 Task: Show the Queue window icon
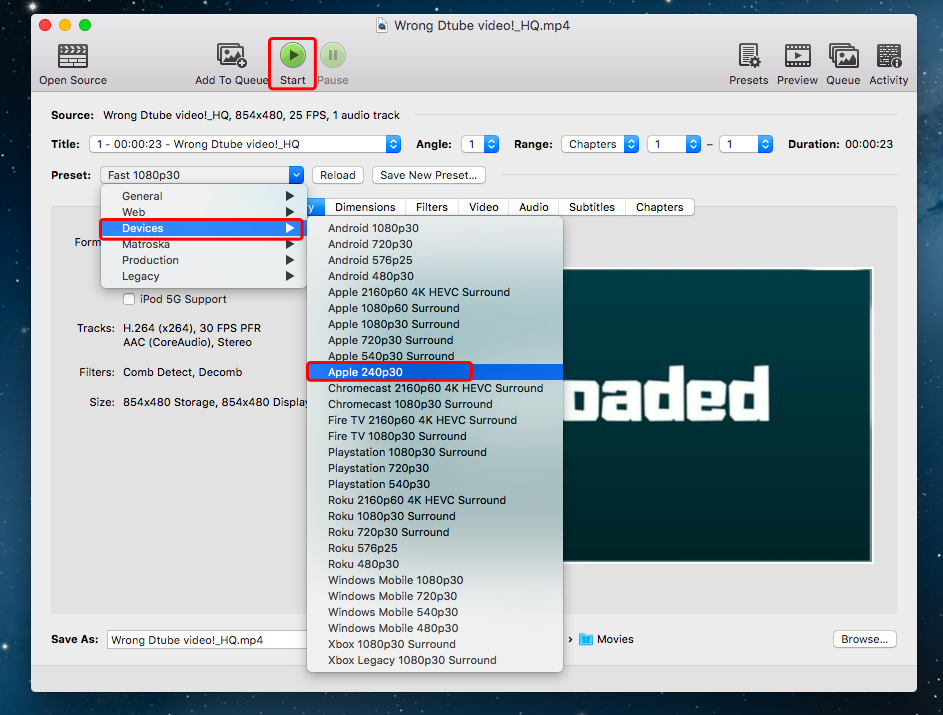[x=843, y=55]
